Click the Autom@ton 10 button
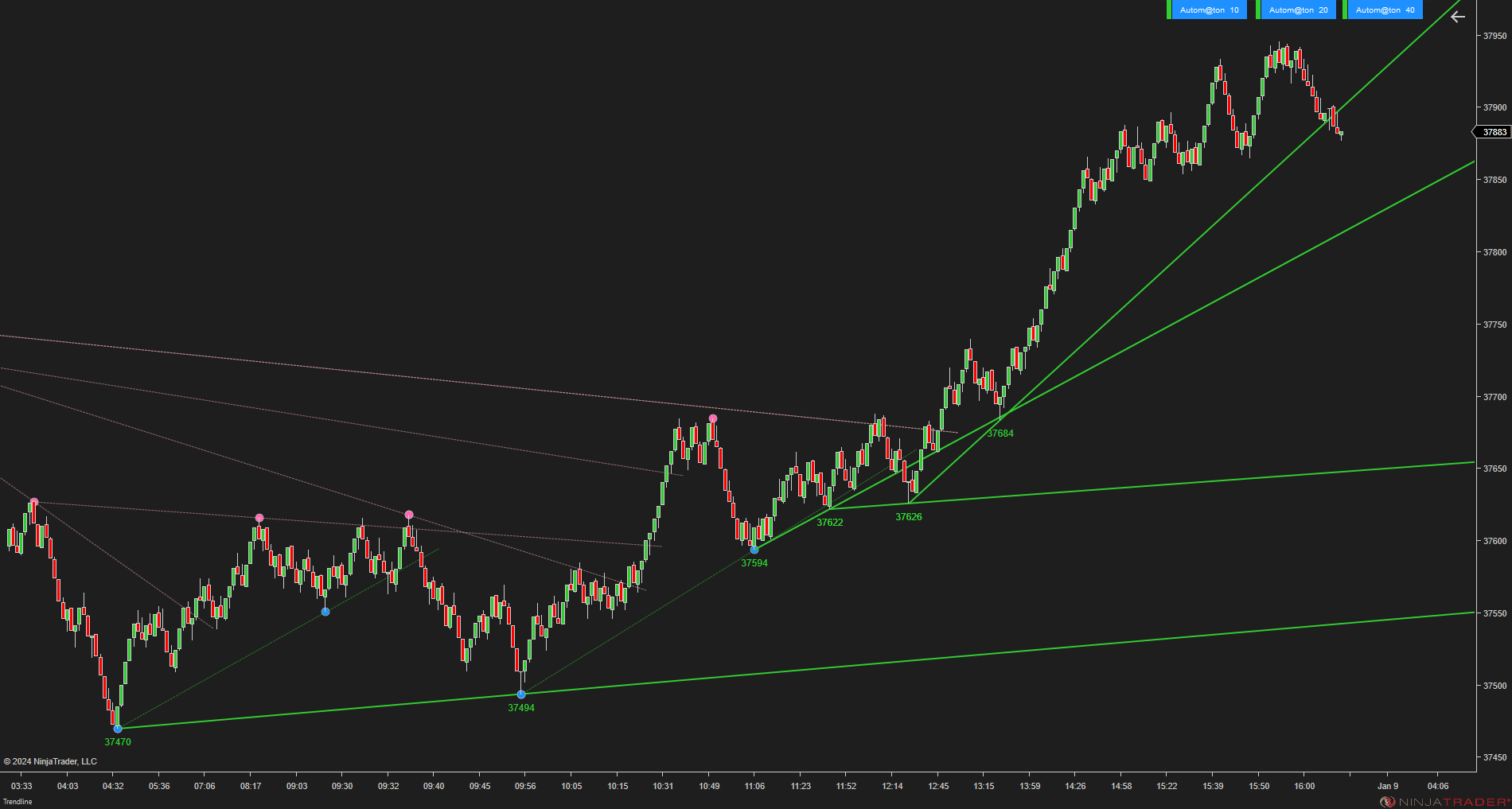Screen dimensions: 1512x809 1209,10
